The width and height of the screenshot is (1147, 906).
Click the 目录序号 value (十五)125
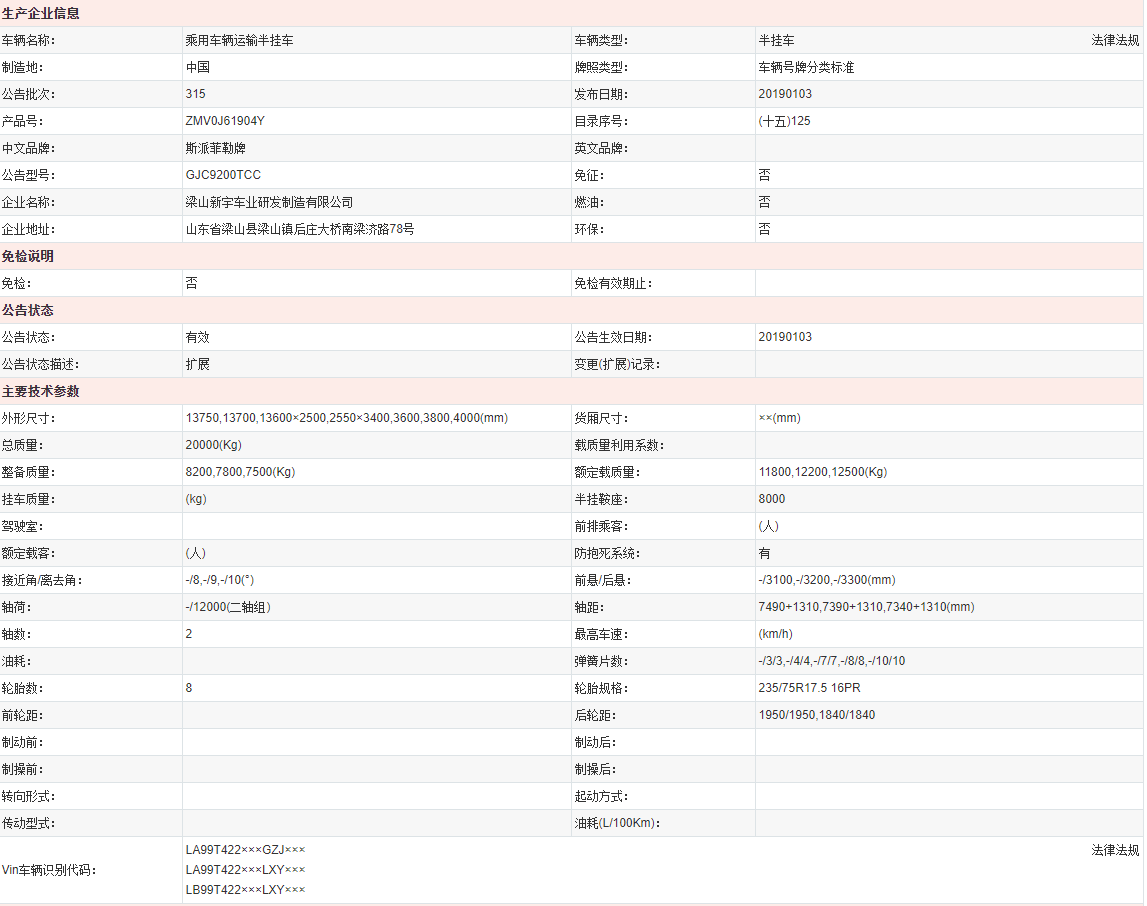coord(784,121)
